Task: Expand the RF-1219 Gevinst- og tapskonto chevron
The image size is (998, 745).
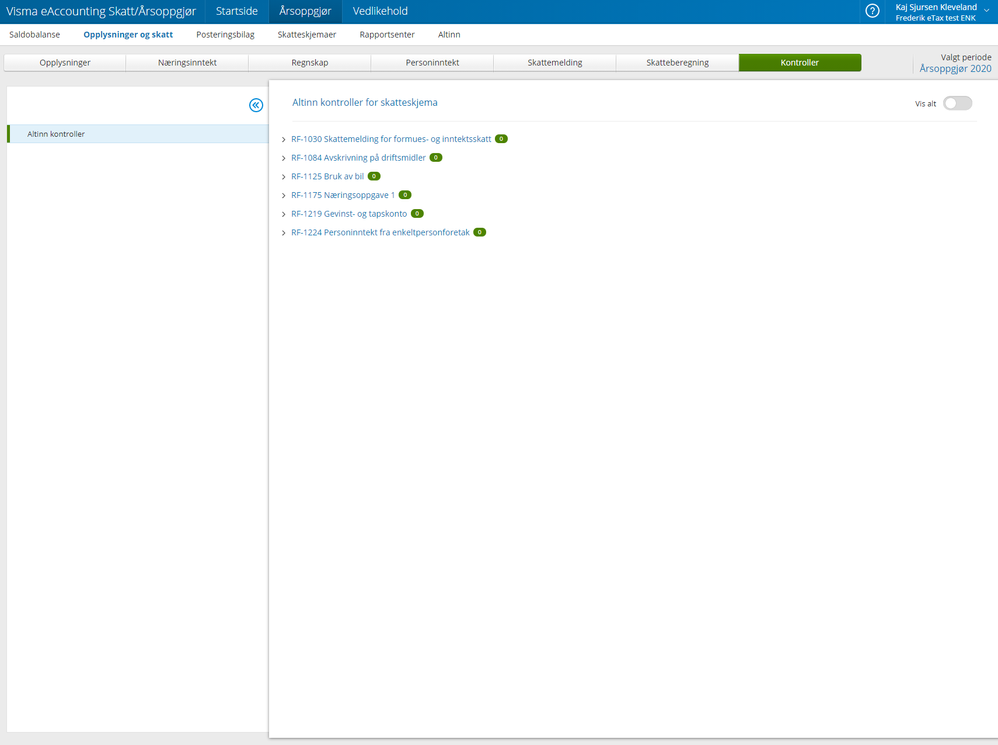Action: click(x=283, y=214)
